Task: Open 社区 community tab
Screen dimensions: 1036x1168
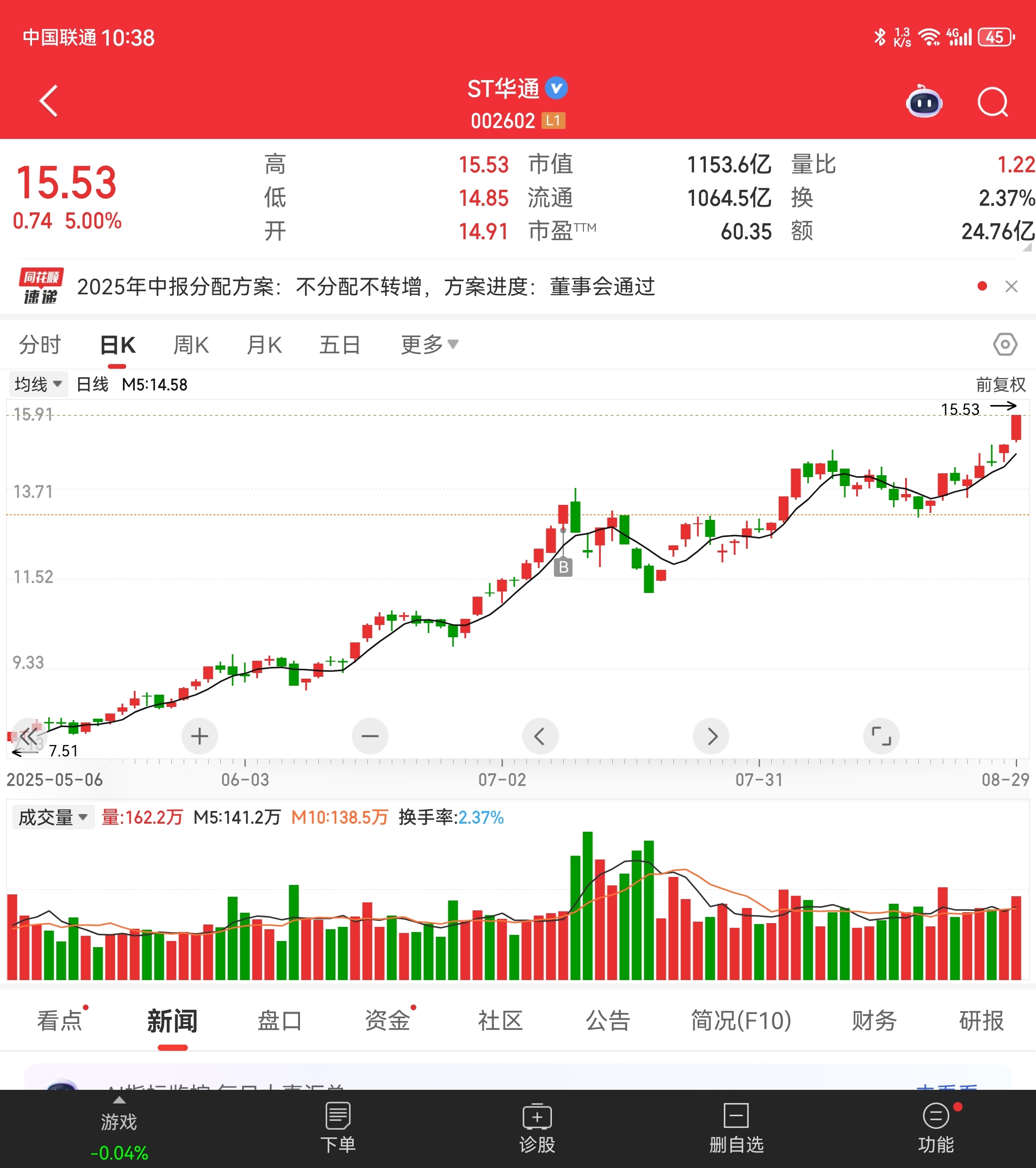Action: click(x=500, y=1021)
